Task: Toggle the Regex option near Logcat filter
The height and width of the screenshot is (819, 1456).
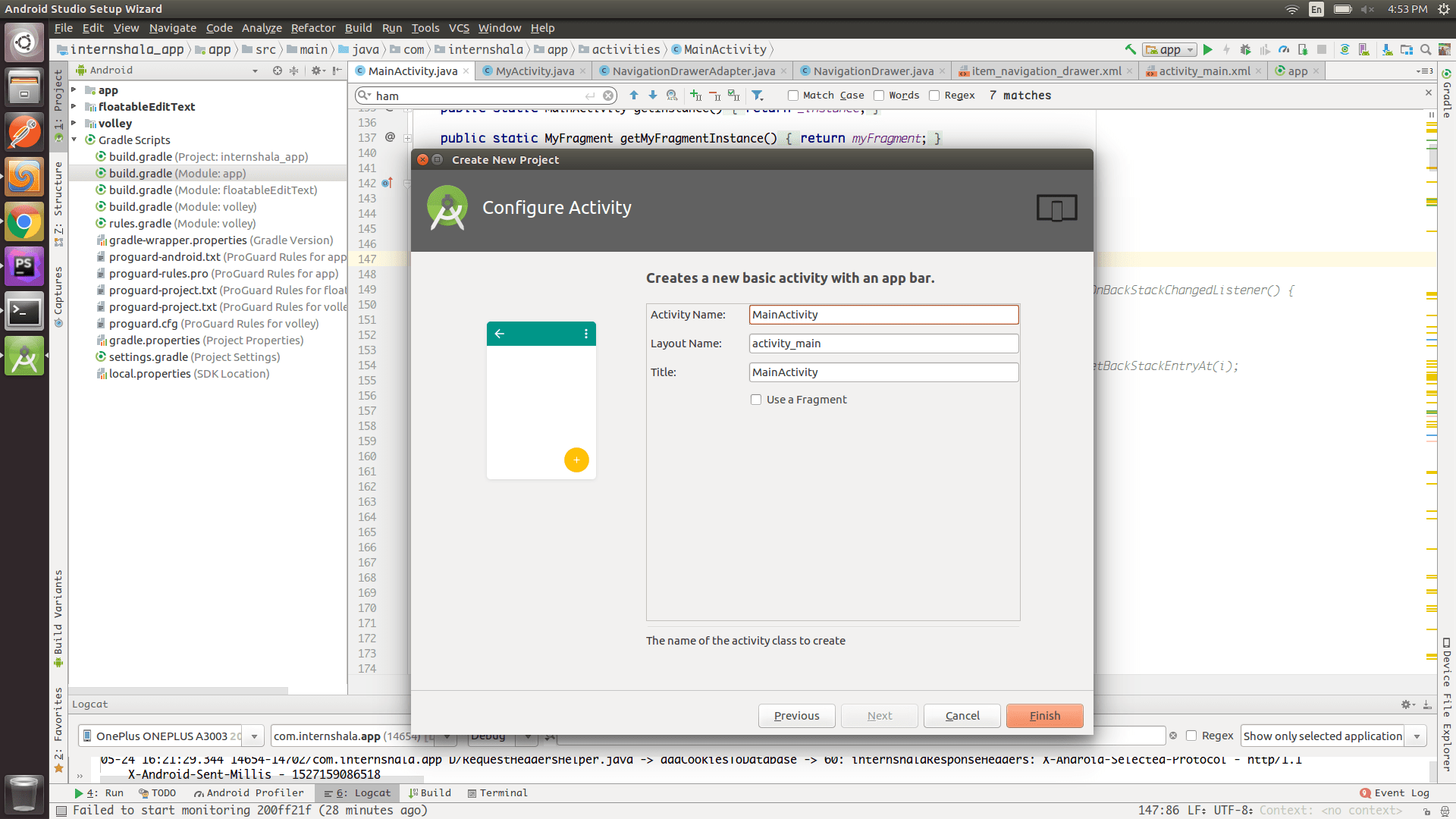Action: [1191, 735]
